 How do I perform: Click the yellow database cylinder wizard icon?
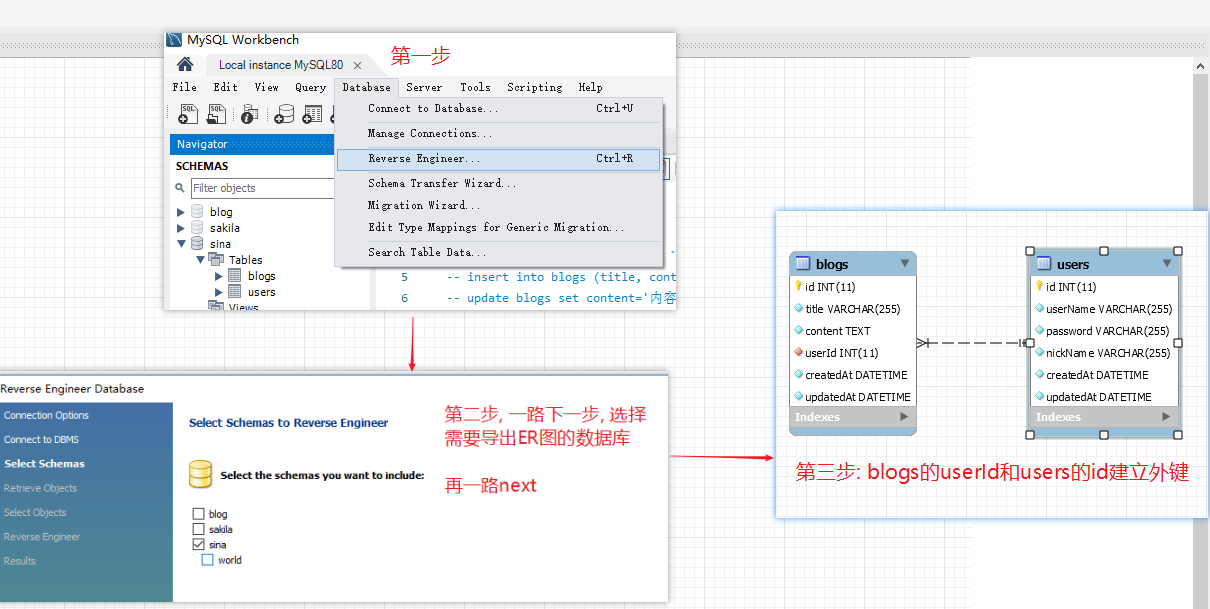pyautogui.click(x=201, y=474)
